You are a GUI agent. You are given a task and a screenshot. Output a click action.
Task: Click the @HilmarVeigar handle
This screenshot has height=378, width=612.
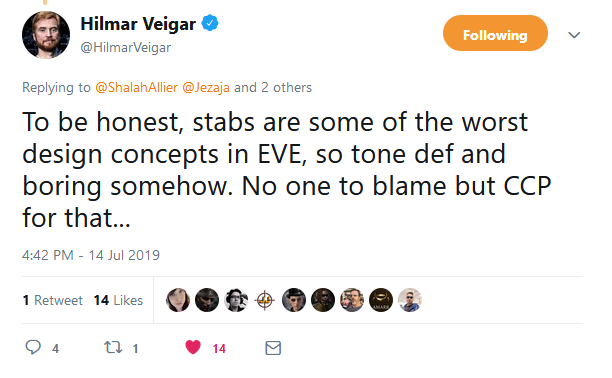126,48
